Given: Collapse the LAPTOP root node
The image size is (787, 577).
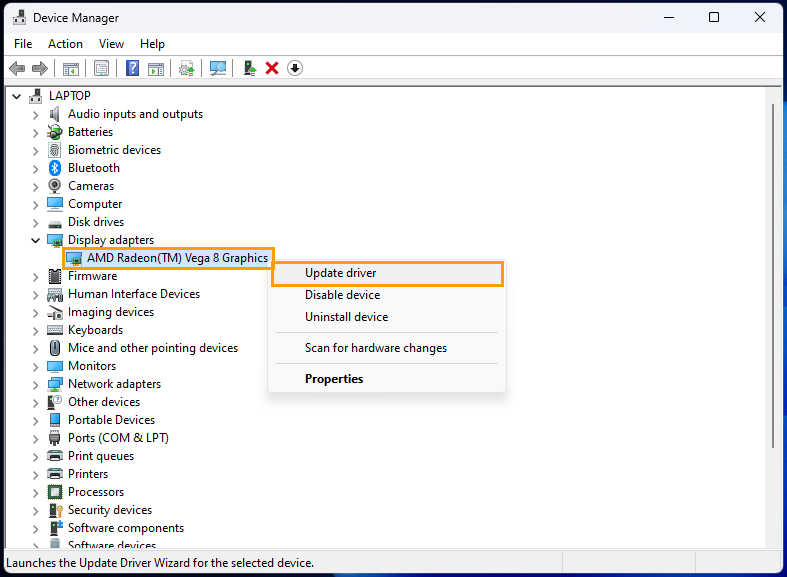Looking at the screenshot, I should (17, 96).
